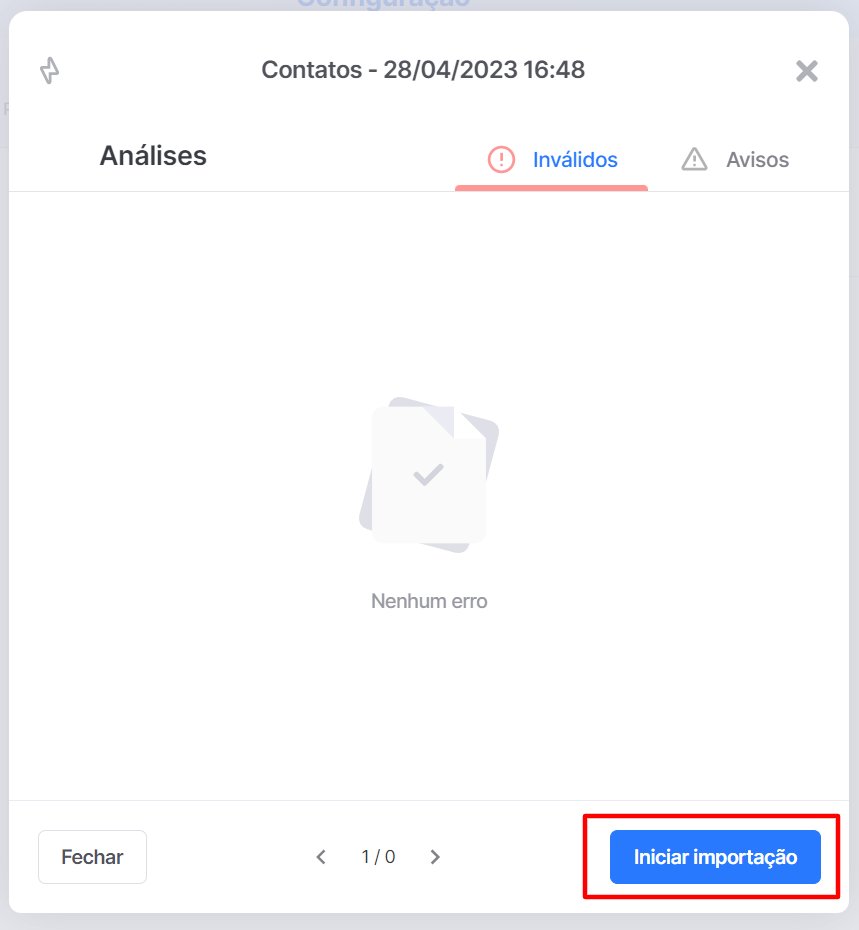Click the red underline beneath Inválidos

coord(551,188)
